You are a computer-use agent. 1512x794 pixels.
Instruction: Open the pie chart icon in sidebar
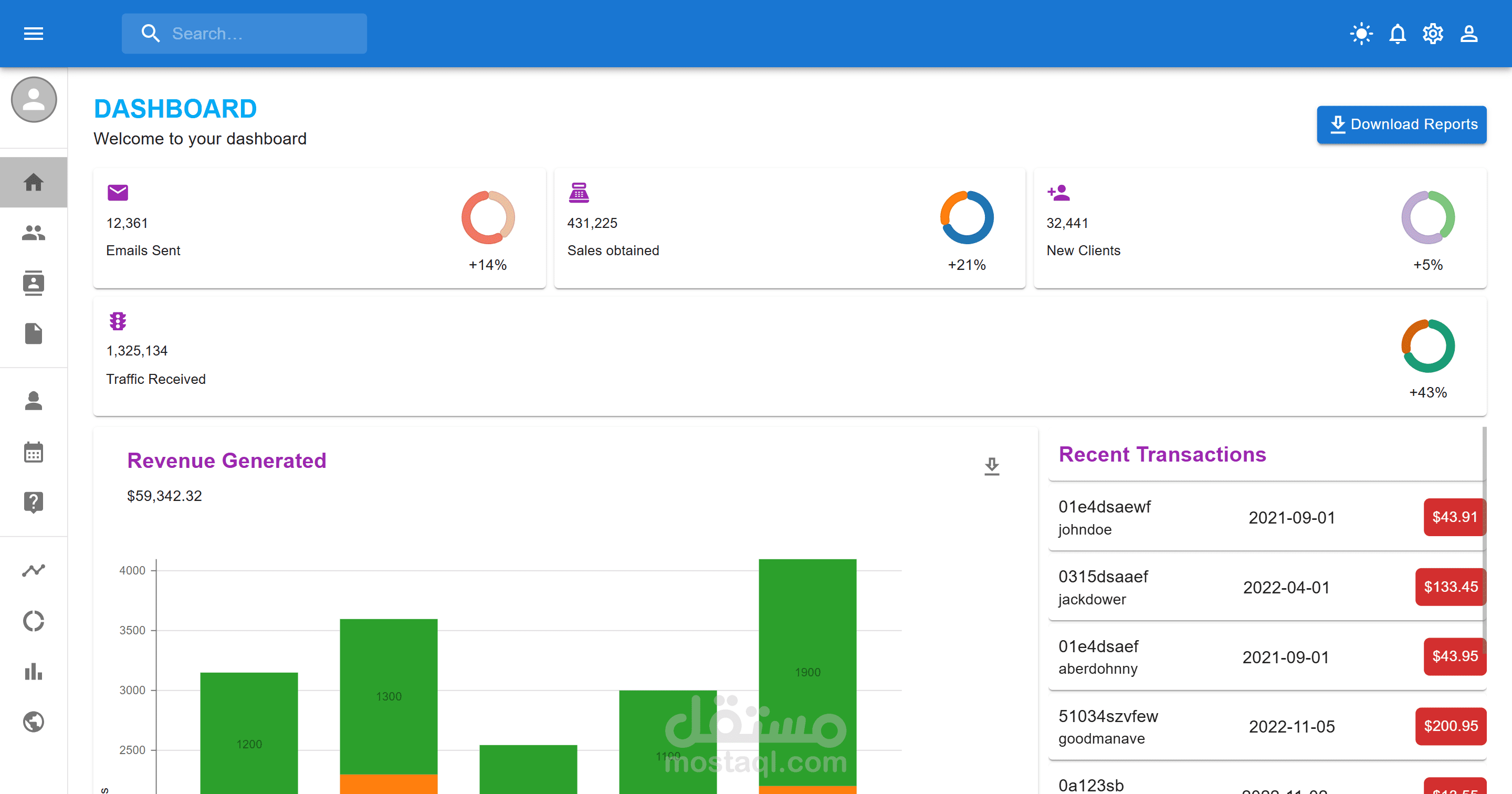(34, 621)
